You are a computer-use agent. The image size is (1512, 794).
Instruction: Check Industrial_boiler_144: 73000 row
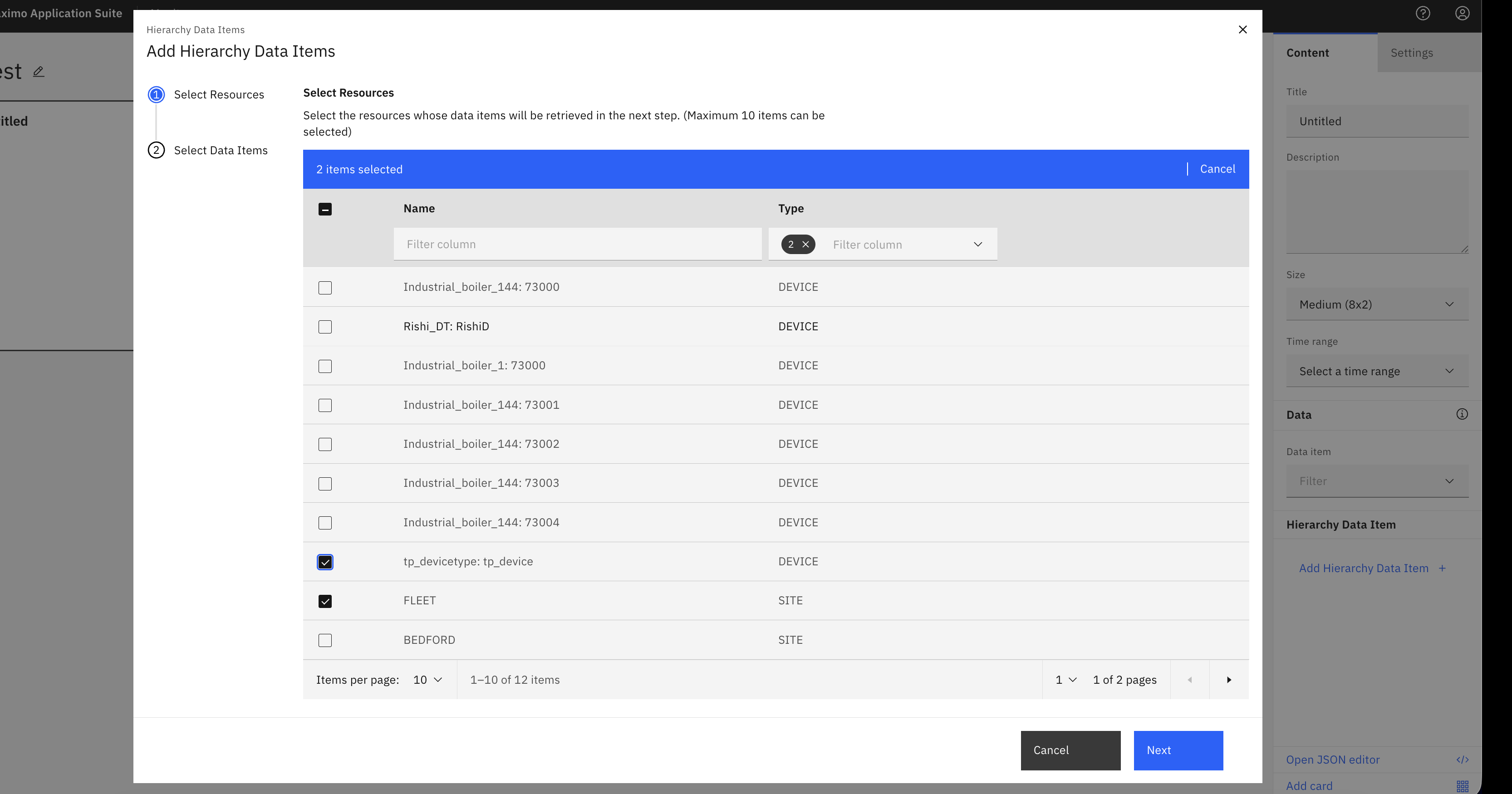325,288
